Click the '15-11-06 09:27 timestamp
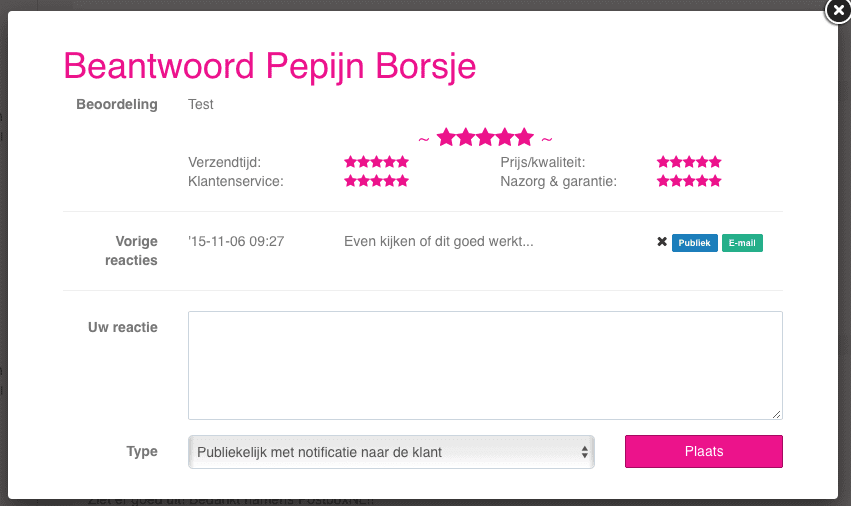This screenshot has height=506, width=851. pyautogui.click(x=236, y=241)
